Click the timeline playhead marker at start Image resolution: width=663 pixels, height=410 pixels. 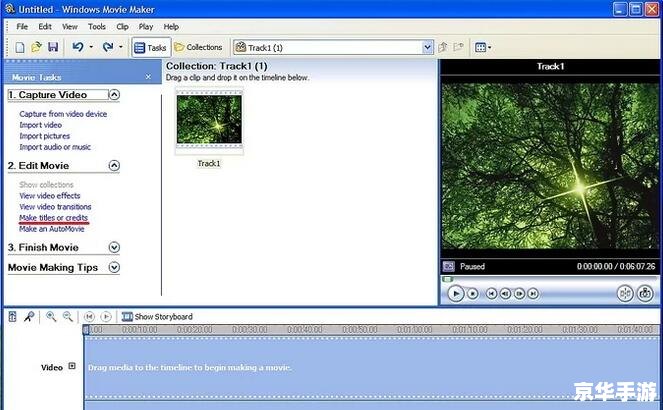coord(86,330)
